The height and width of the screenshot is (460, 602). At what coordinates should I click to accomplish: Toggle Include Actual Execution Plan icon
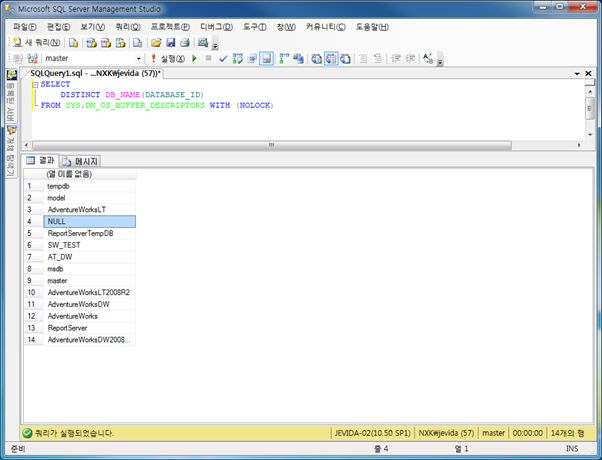(284, 58)
